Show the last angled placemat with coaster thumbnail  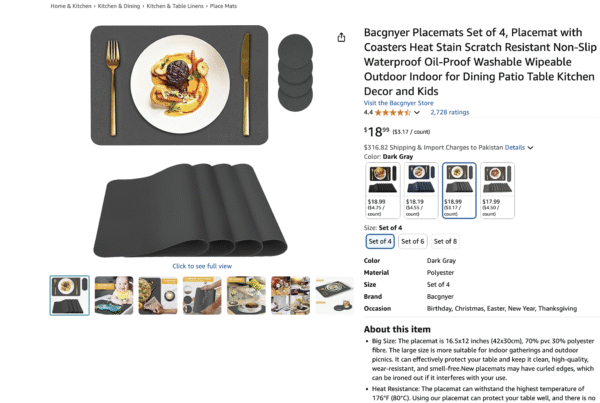334,295
